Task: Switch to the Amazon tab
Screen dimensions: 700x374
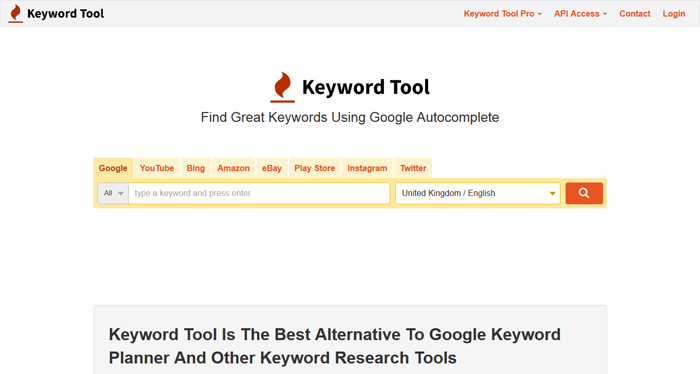Action: (233, 168)
